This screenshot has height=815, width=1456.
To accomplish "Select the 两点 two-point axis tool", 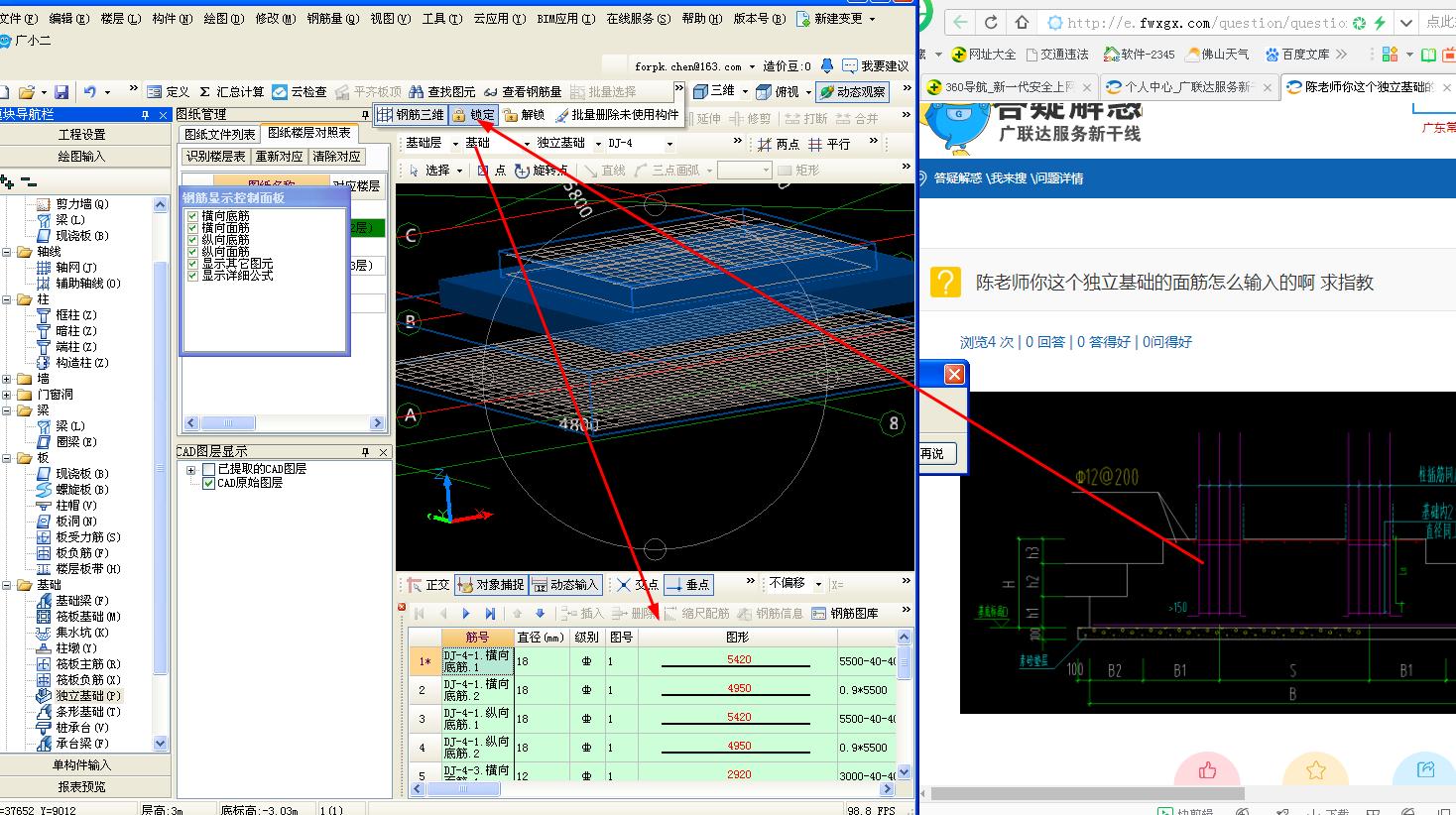I will tap(779, 144).
